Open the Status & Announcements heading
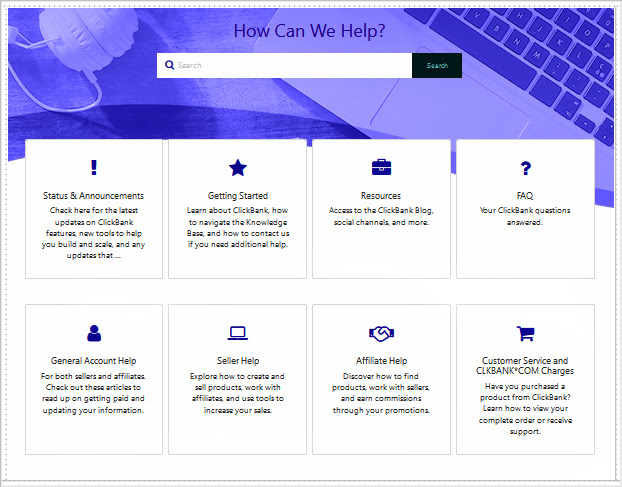The image size is (622, 487). 94,196
